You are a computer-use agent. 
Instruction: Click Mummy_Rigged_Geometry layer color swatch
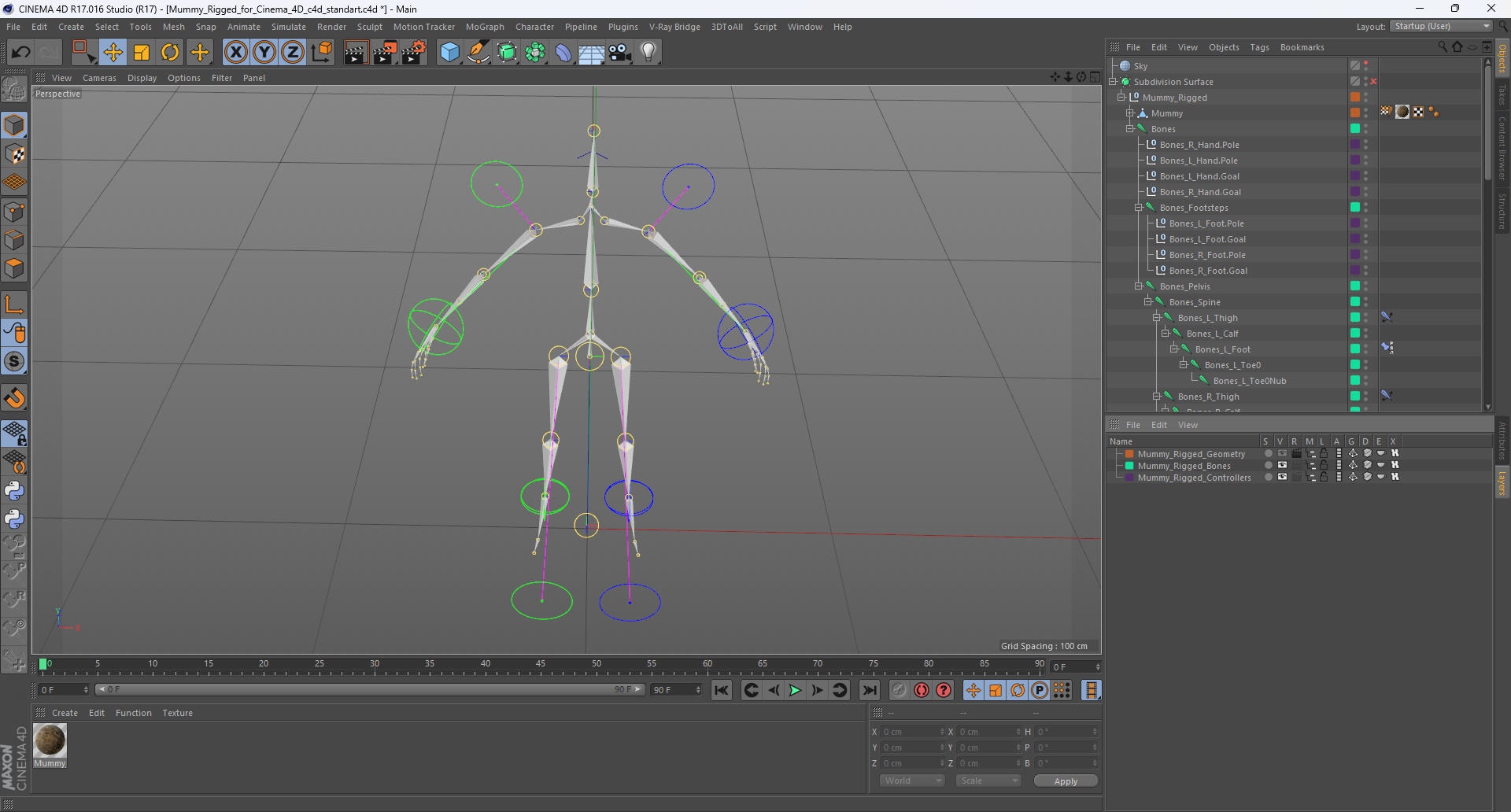(x=1129, y=454)
